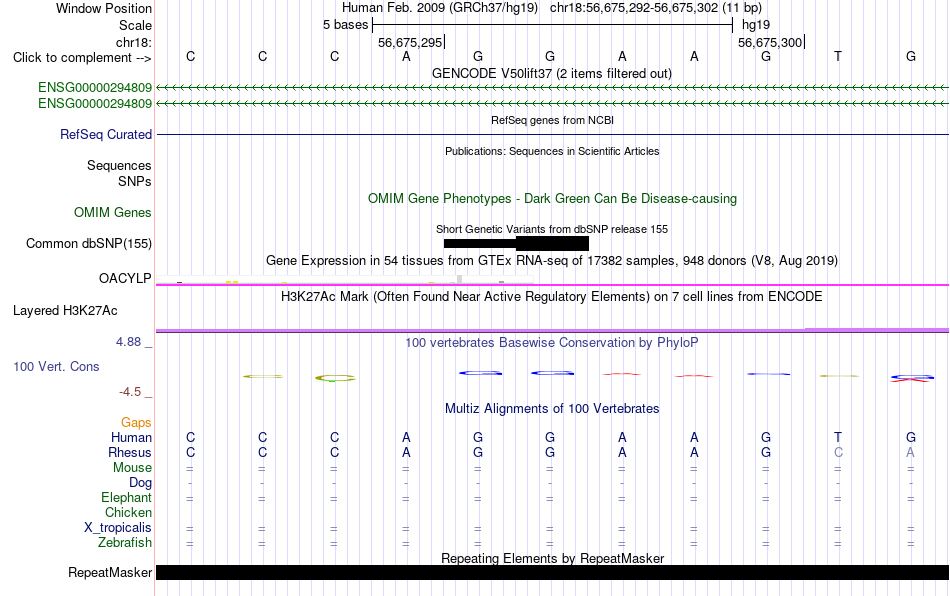Image resolution: width=950 pixels, height=596 pixels.
Task: Click the '5 bases' scale label
Action: coord(345,25)
